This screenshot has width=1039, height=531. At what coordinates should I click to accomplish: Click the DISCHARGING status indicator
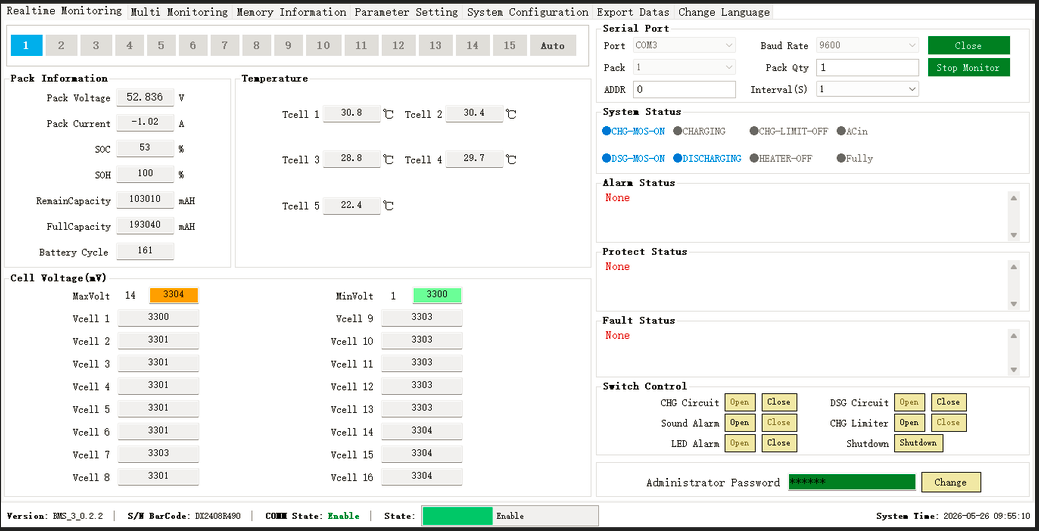707,158
